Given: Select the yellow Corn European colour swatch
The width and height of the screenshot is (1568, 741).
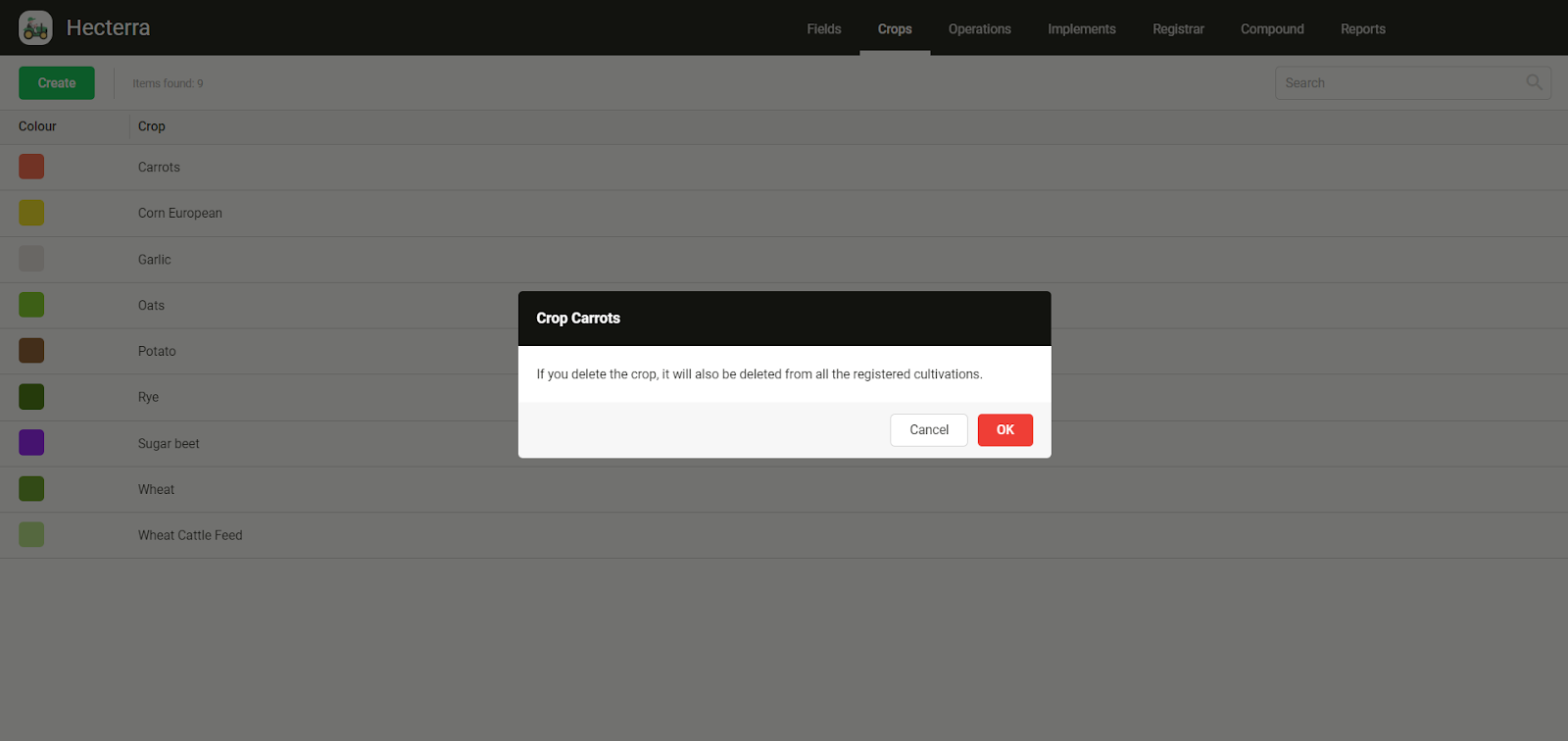Looking at the screenshot, I should (x=31, y=213).
